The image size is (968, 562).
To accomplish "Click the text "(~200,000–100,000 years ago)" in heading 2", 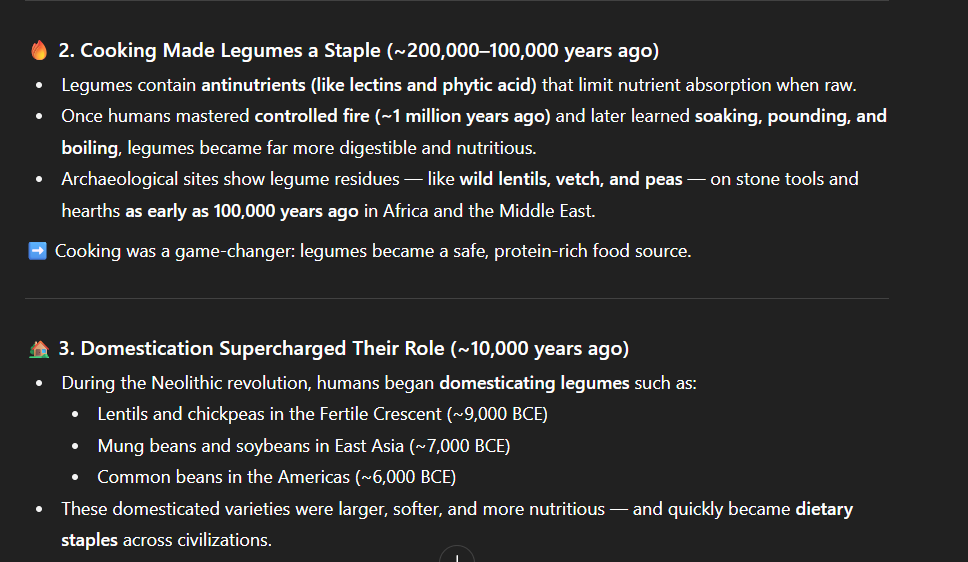I will [x=526, y=51].
